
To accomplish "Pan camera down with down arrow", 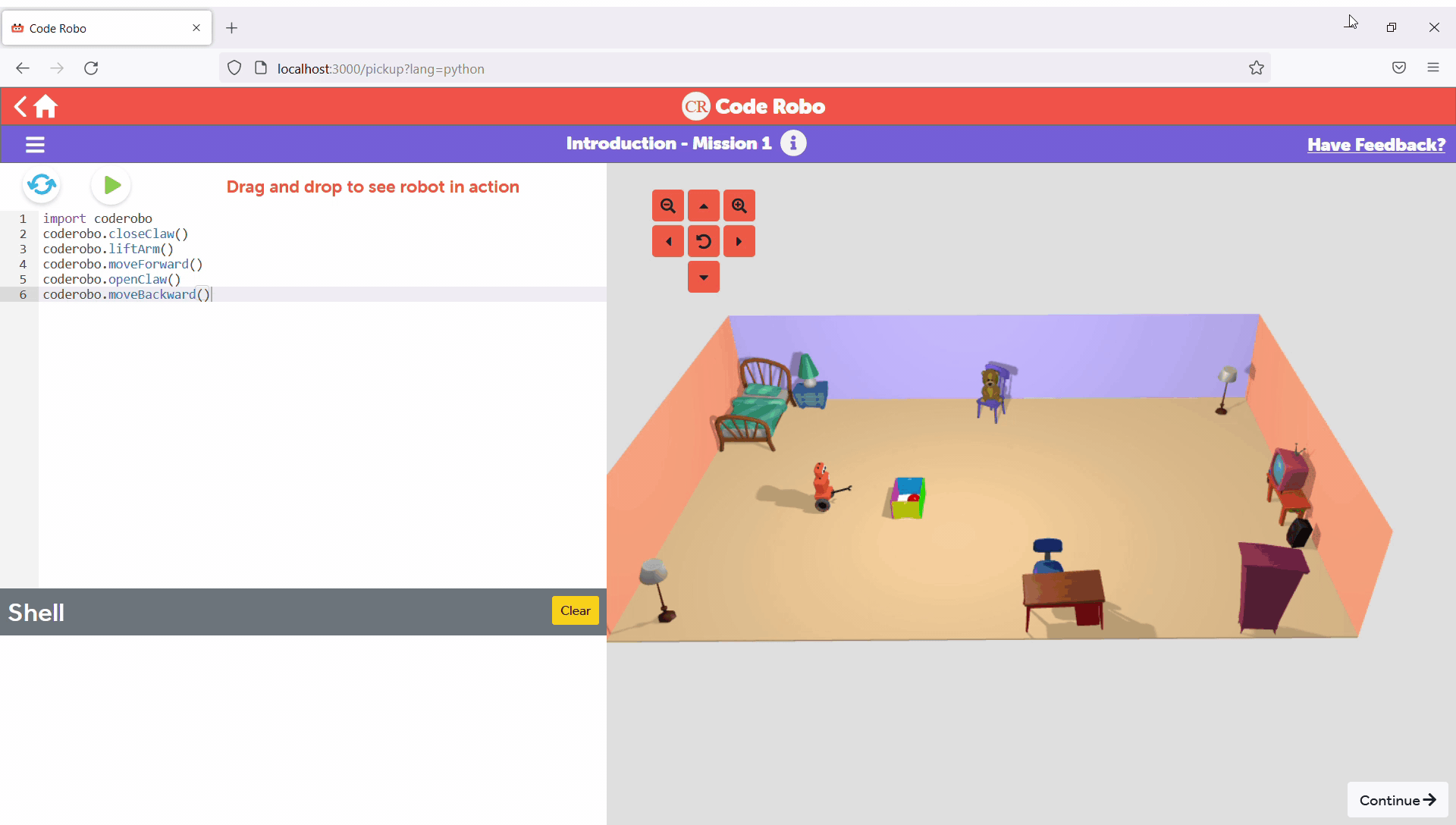I will [704, 277].
